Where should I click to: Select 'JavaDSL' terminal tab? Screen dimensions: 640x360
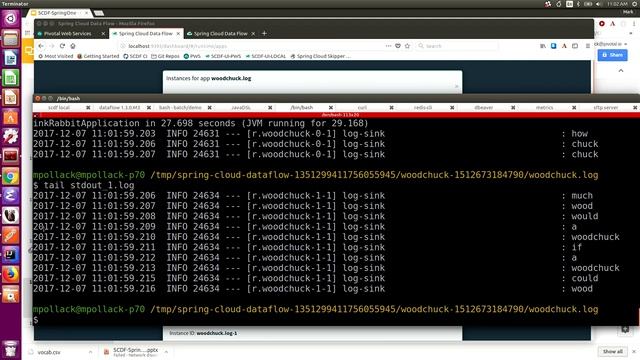point(241,107)
